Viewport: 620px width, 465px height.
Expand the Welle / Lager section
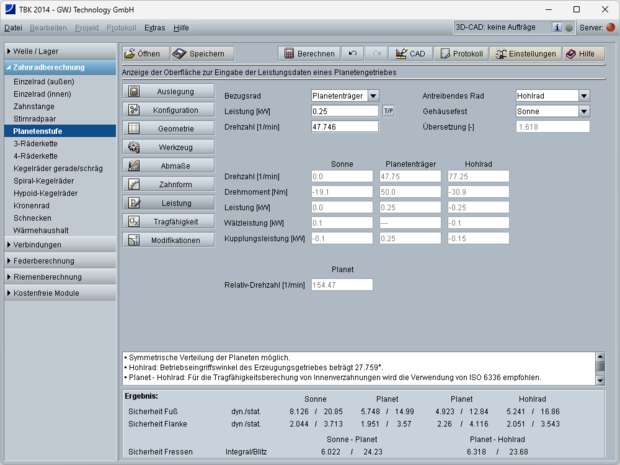(x=59, y=50)
